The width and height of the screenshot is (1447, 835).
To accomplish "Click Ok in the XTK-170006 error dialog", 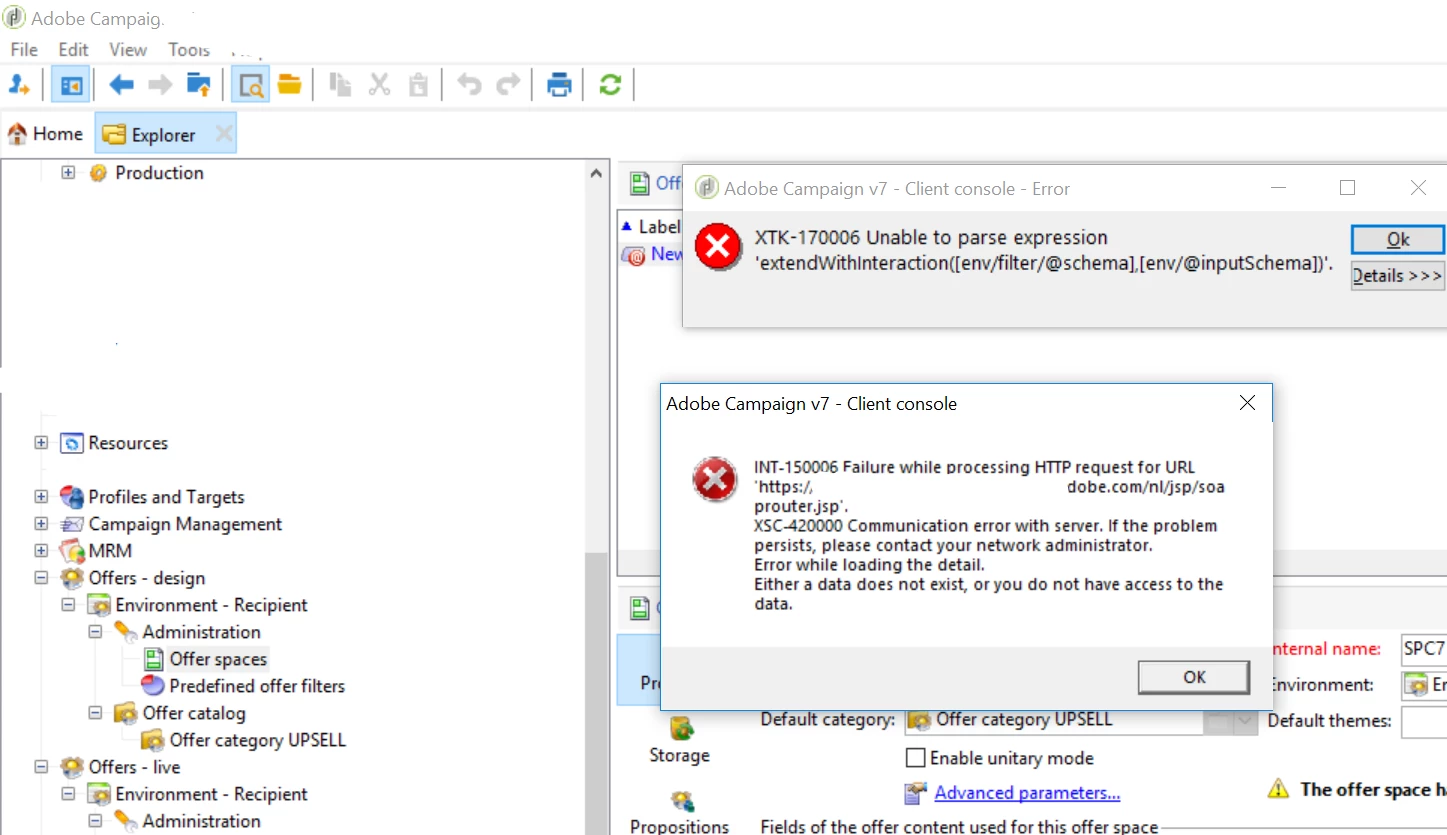I will (1398, 239).
